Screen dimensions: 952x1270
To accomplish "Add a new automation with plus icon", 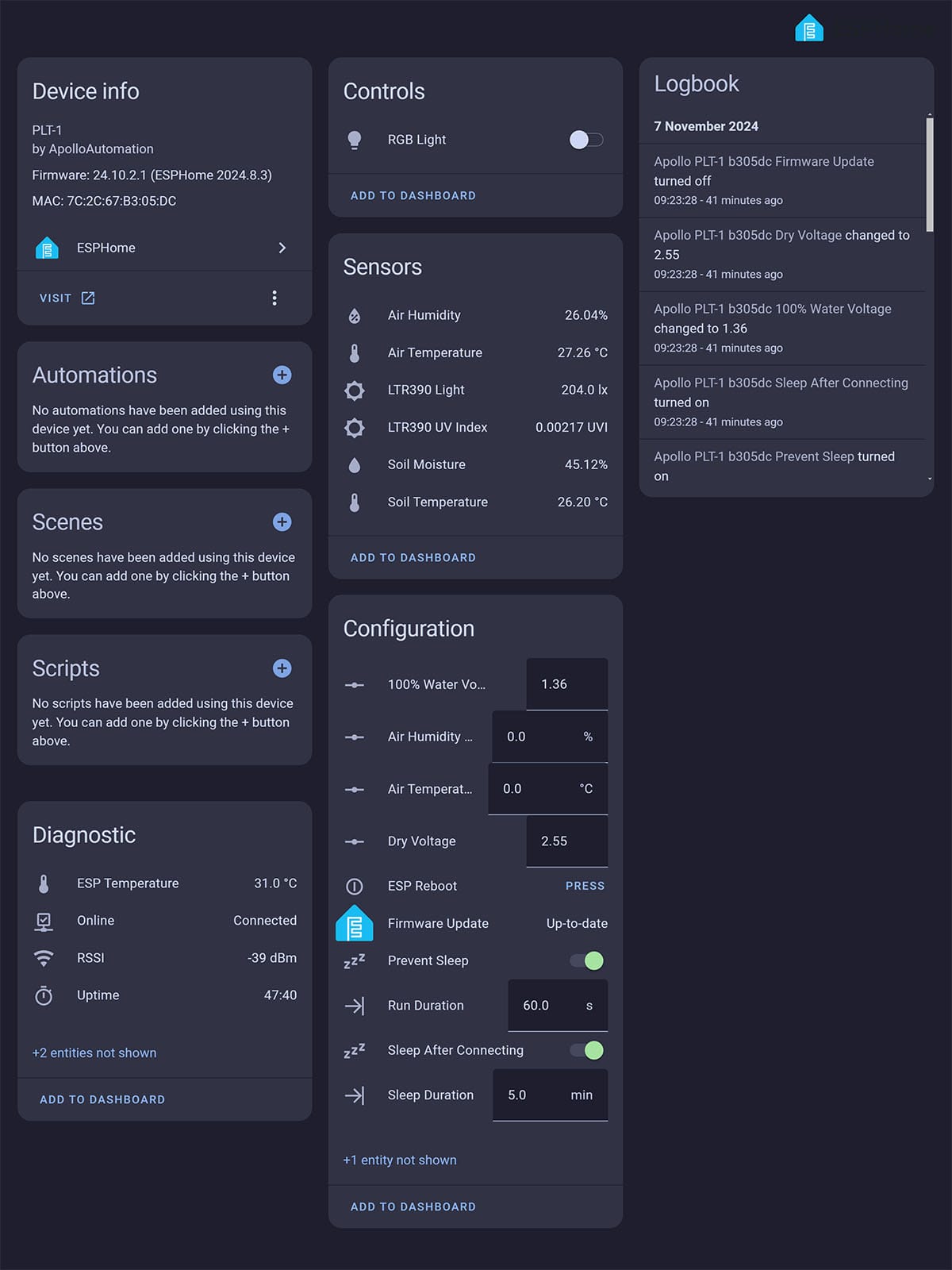I will pyautogui.click(x=282, y=375).
